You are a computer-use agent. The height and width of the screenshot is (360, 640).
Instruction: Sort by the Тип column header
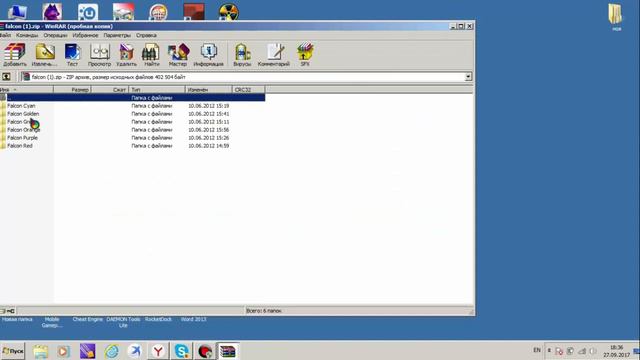[157, 89]
